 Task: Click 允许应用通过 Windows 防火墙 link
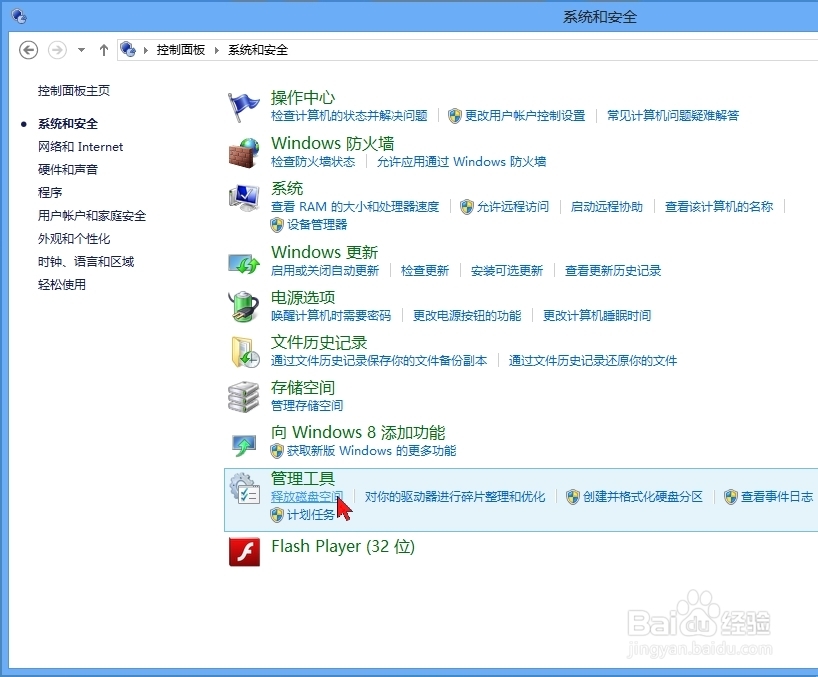pyautogui.click(x=461, y=162)
